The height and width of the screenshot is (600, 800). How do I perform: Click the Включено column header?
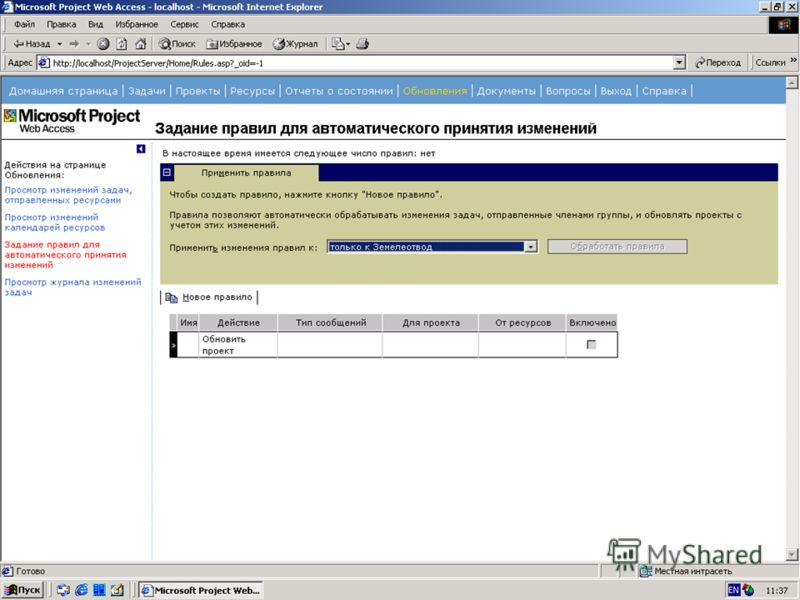point(592,322)
